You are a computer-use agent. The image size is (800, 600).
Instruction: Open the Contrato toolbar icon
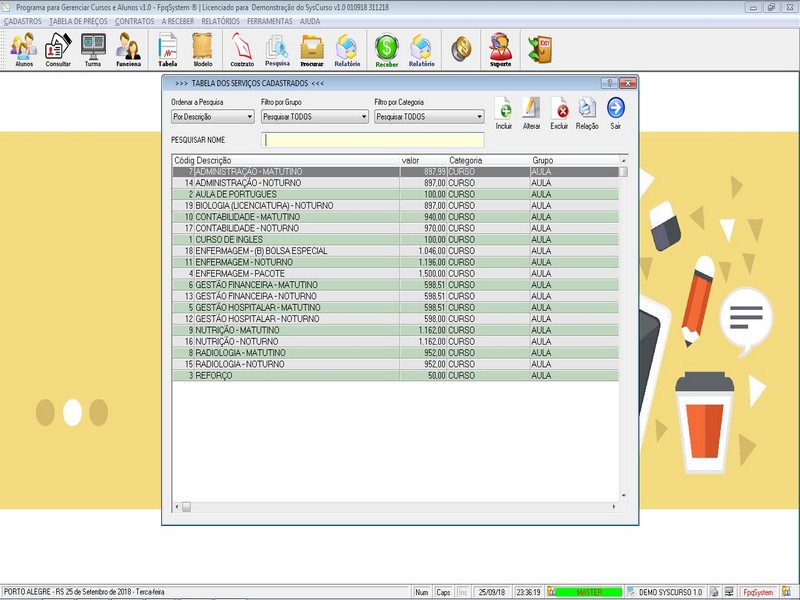(242, 47)
